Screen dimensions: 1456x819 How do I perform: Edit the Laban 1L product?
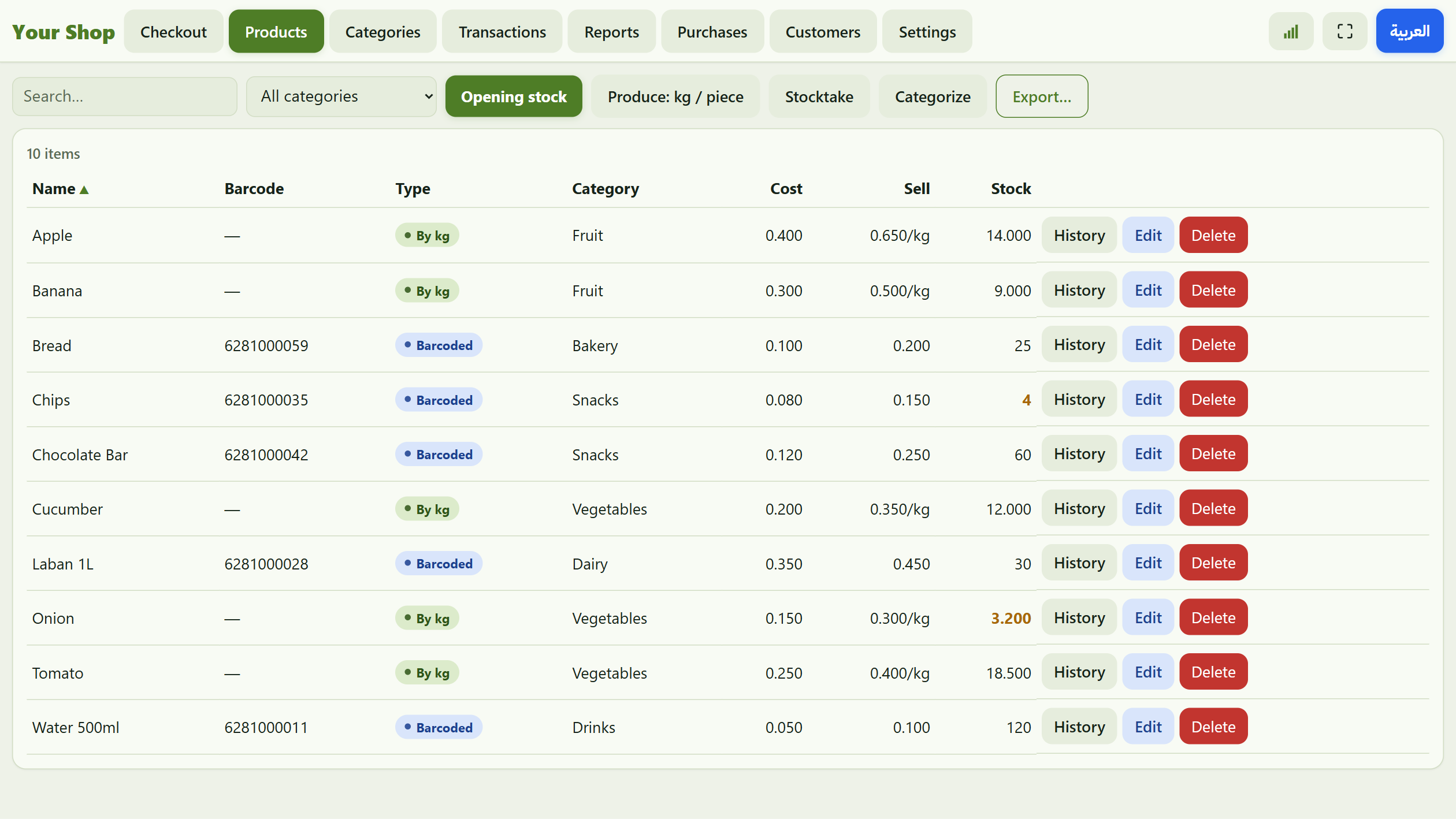[x=1148, y=563]
